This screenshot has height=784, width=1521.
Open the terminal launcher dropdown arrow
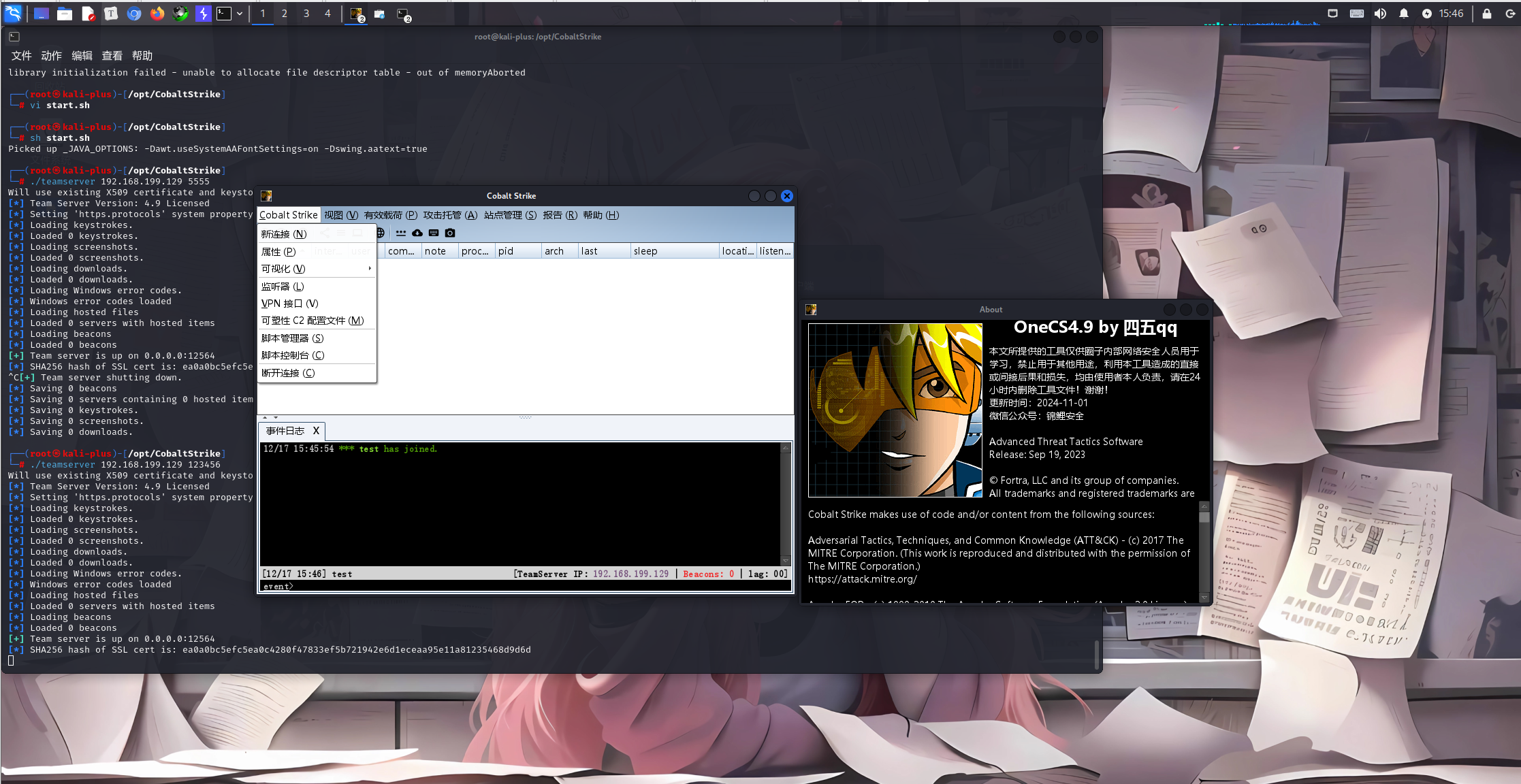click(x=240, y=14)
